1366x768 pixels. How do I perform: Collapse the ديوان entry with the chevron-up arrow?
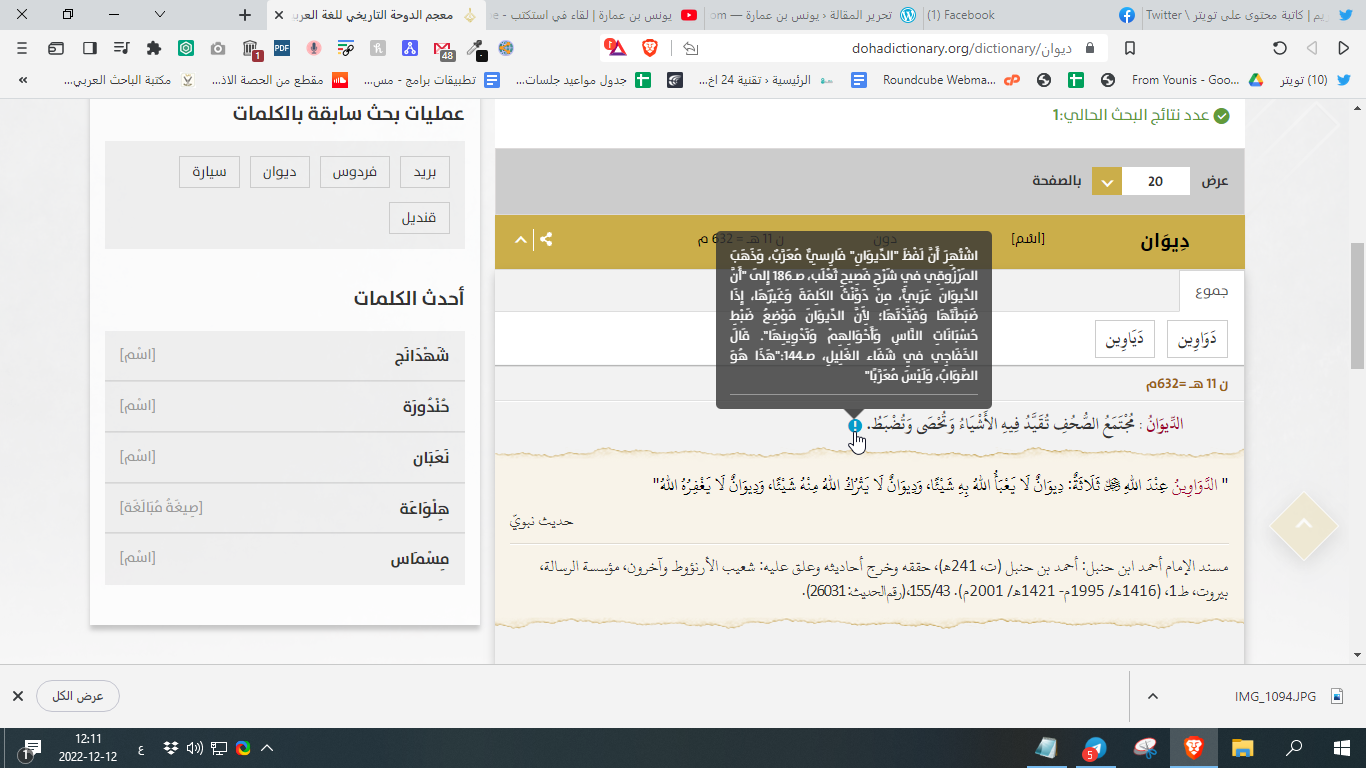[x=519, y=240]
